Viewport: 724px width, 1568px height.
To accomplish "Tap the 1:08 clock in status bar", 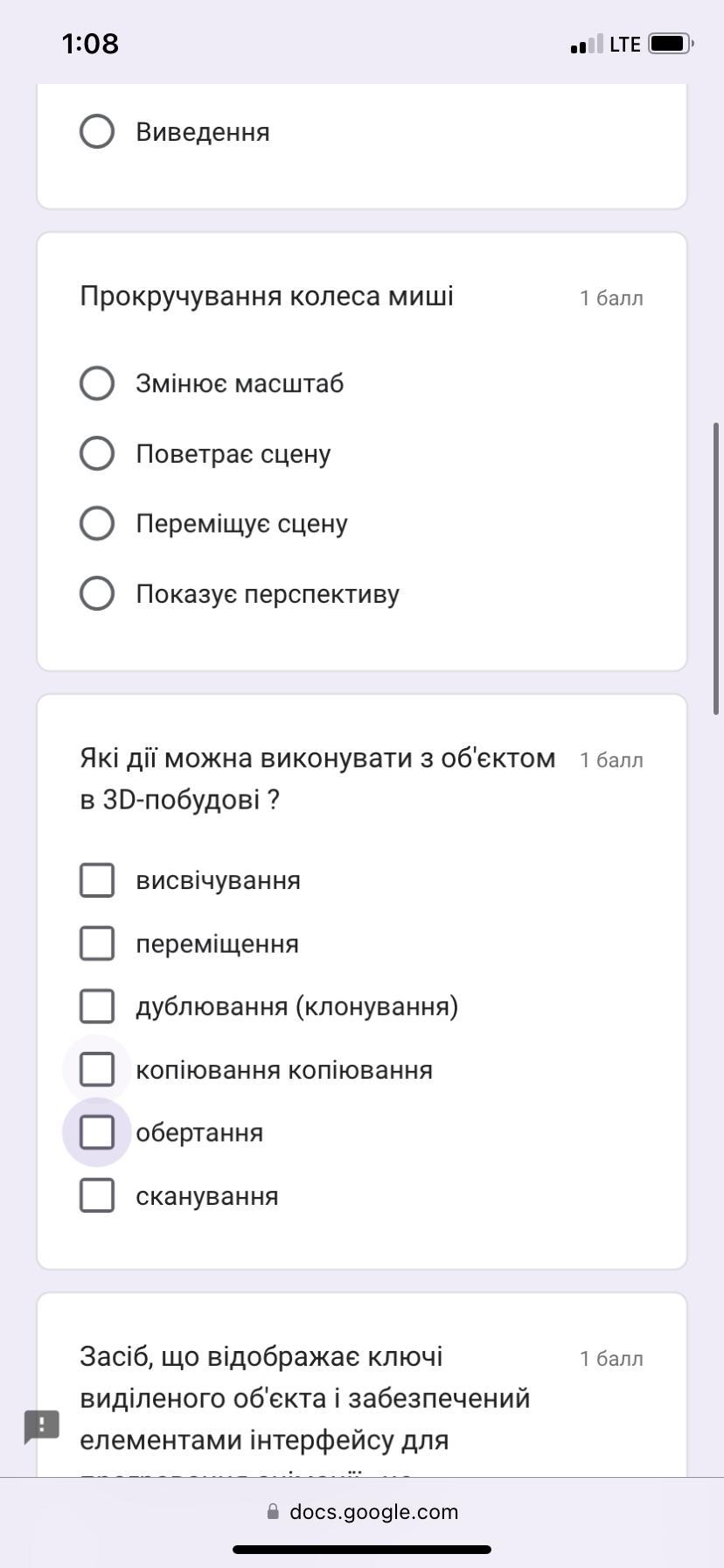I will [x=90, y=43].
